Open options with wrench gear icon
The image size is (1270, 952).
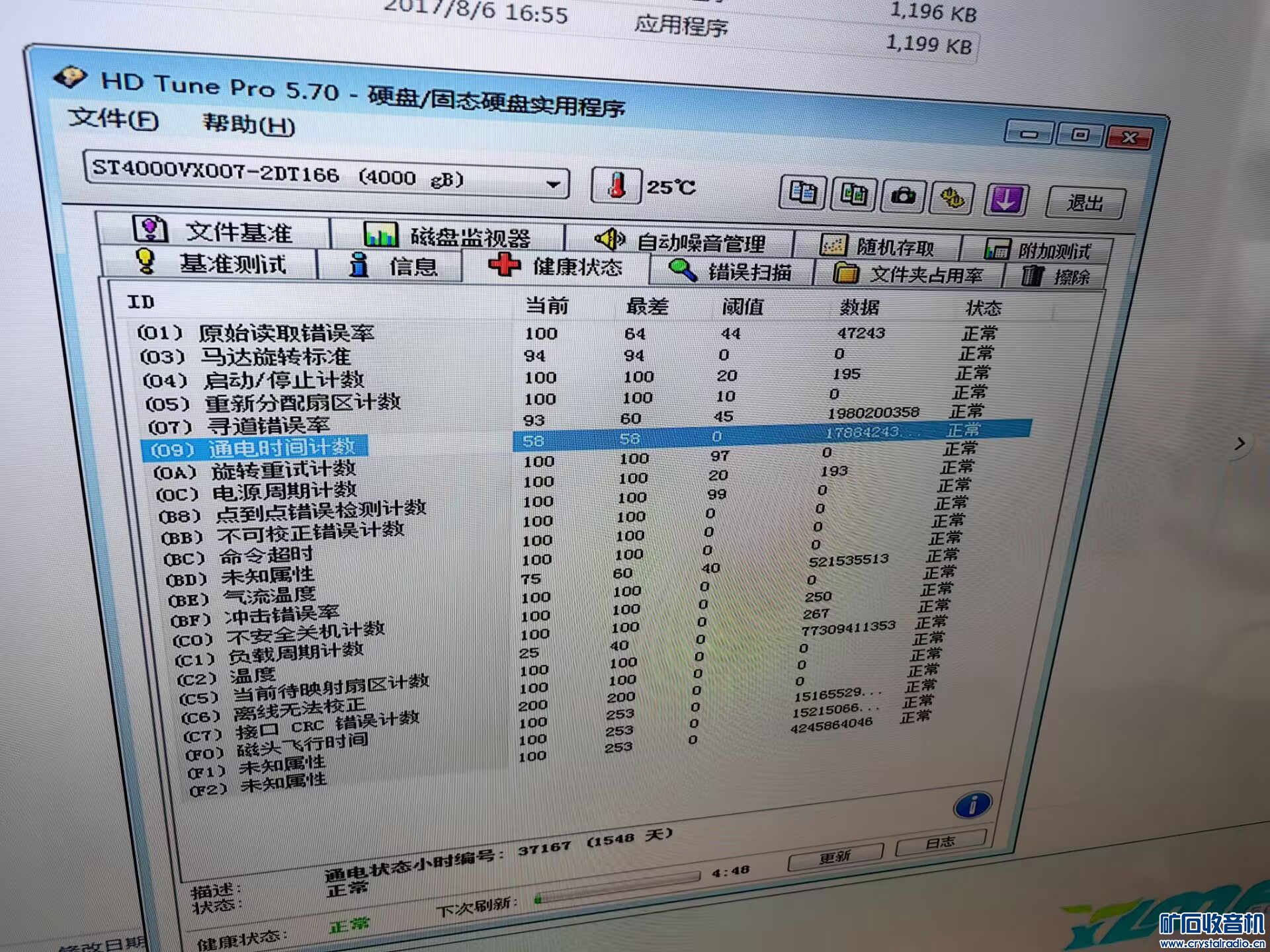tap(952, 198)
